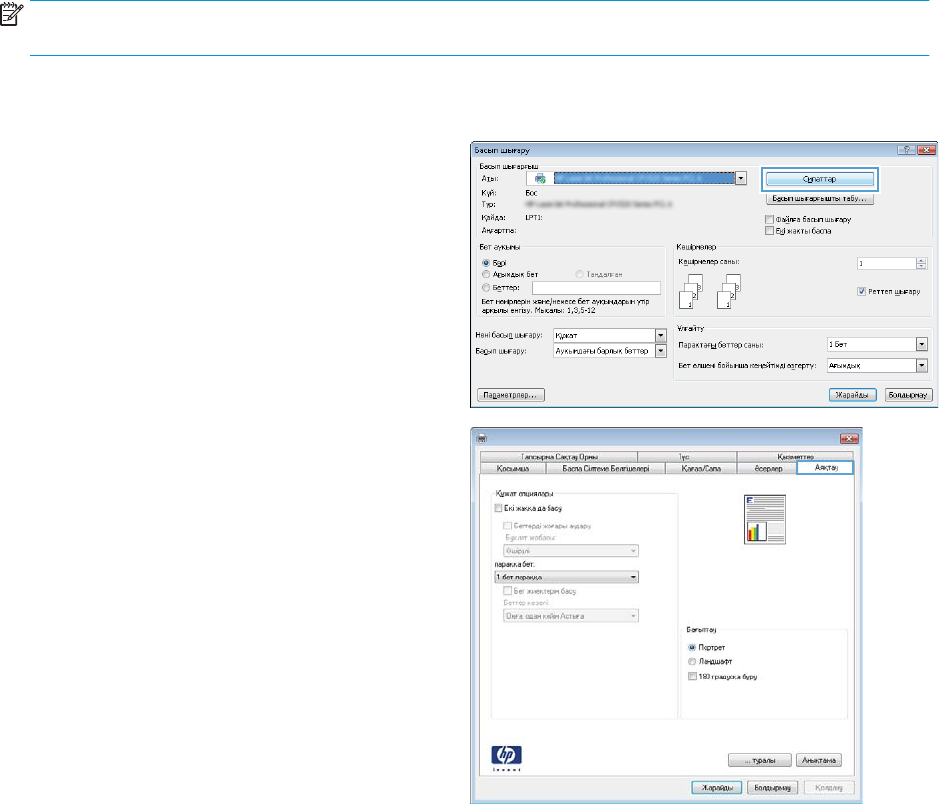Toggle the Реттеп шығару collate checkbox

[x=861, y=291]
